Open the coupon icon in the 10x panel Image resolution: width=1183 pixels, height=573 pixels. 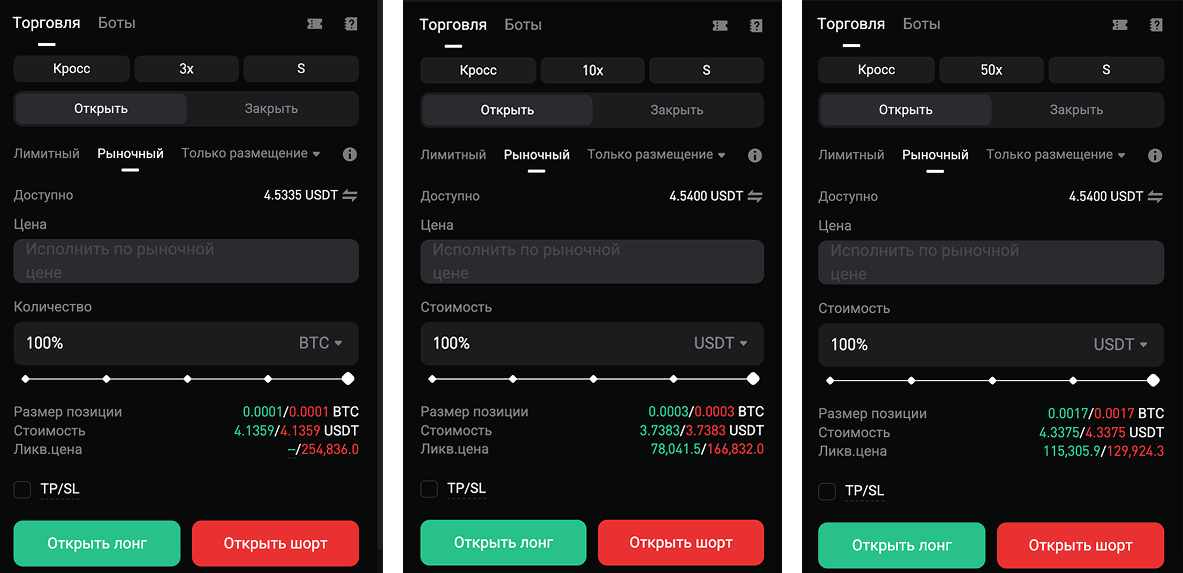pyautogui.click(x=720, y=26)
